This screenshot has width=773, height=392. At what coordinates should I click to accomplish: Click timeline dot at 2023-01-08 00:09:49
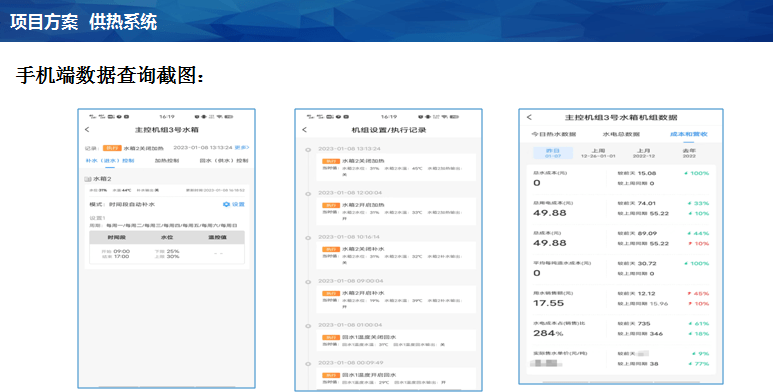tap(308, 363)
